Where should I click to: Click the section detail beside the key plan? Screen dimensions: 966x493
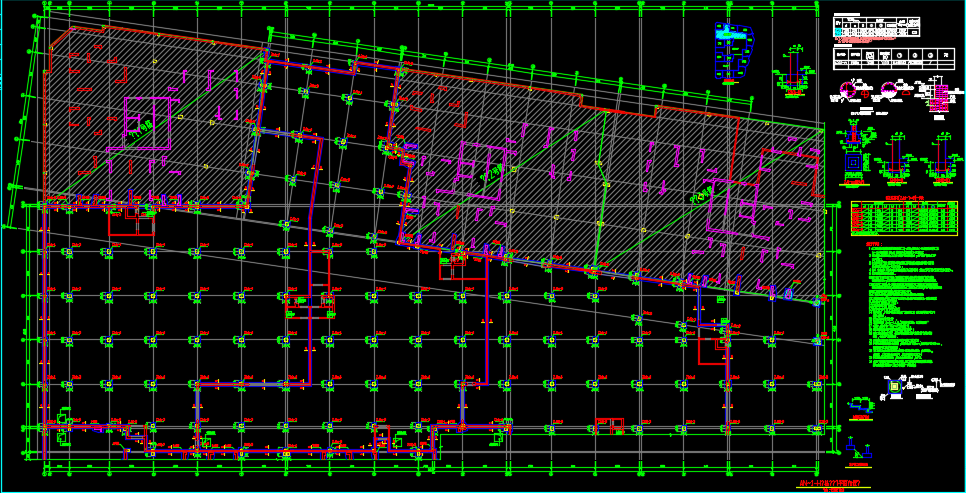coord(795,71)
